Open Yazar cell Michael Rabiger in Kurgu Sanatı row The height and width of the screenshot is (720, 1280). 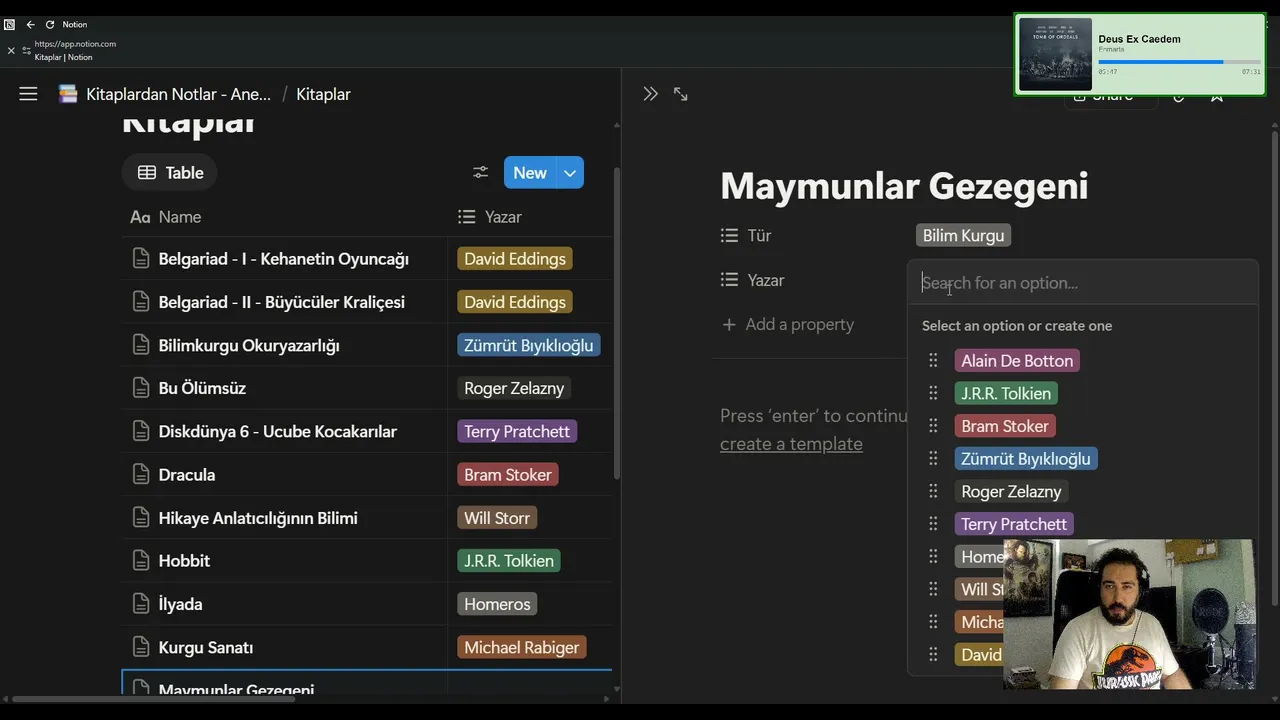[521, 647]
